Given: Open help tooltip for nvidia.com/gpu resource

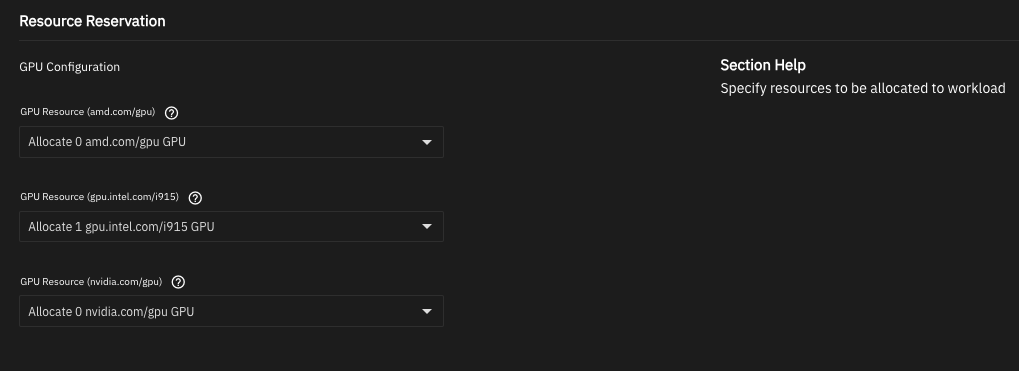Looking at the screenshot, I should (178, 283).
